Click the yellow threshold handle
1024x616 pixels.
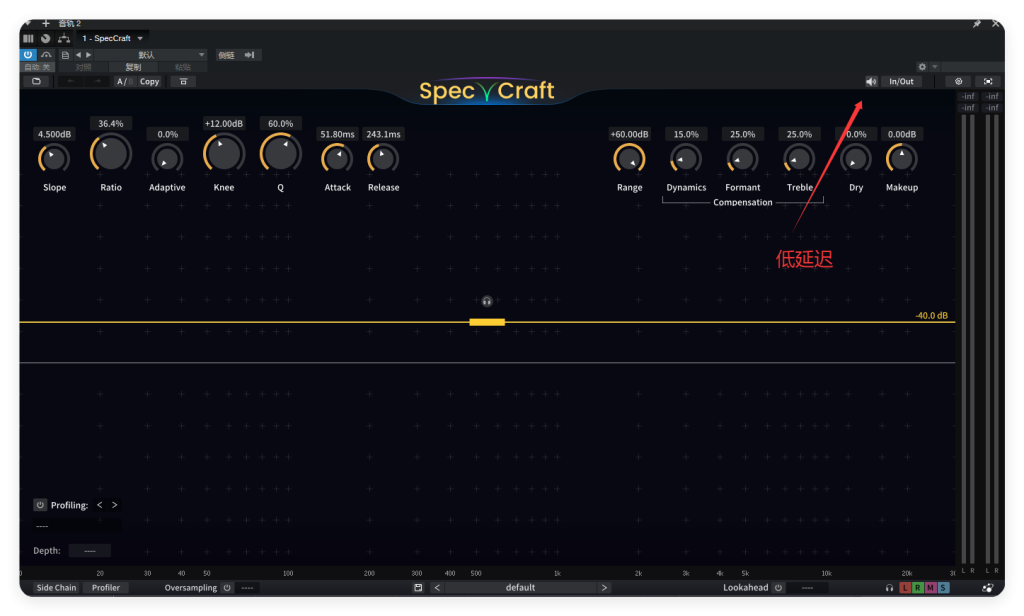[x=487, y=322]
